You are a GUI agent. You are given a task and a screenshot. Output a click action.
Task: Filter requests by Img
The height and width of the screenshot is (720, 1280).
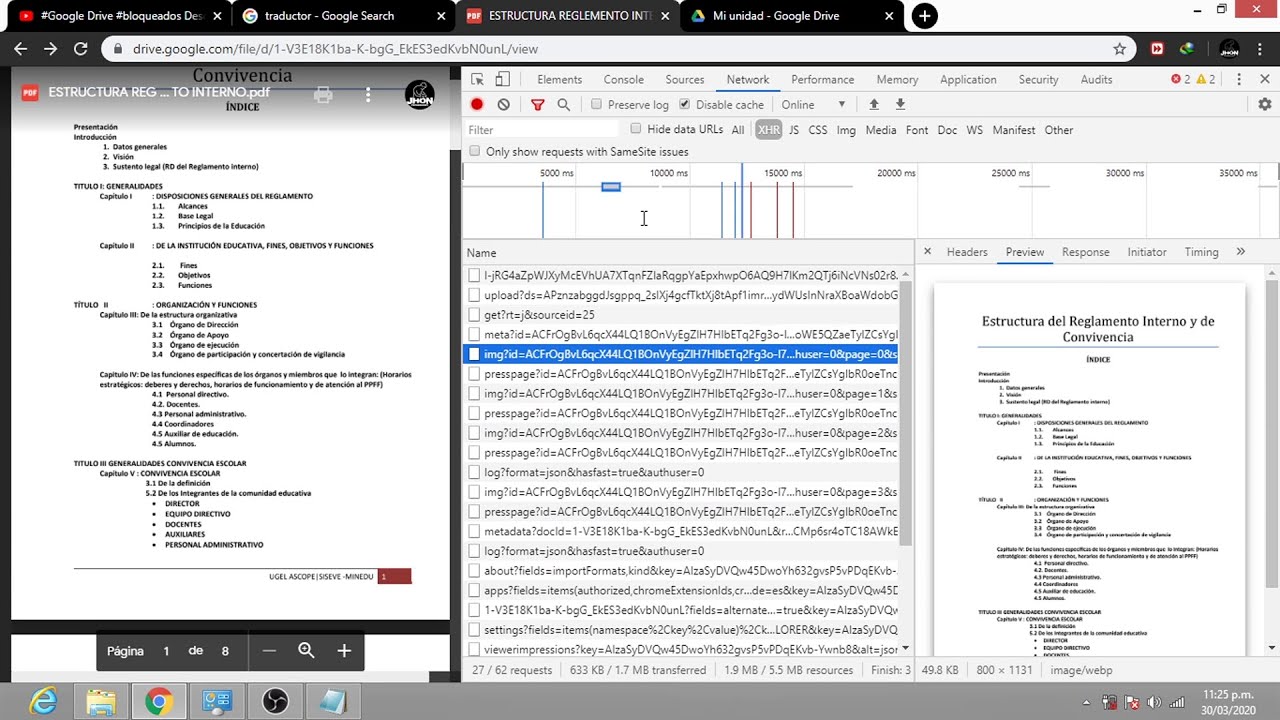tap(846, 130)
